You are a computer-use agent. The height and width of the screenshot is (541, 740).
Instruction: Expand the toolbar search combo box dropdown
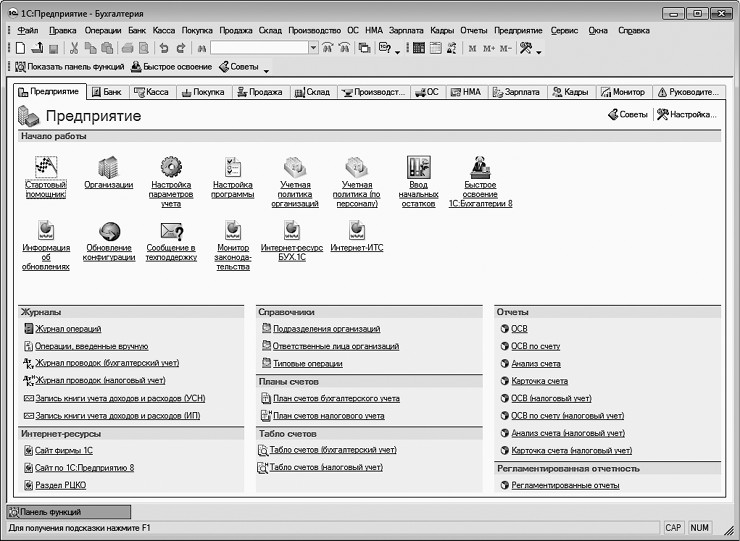(x=313, y=48)
